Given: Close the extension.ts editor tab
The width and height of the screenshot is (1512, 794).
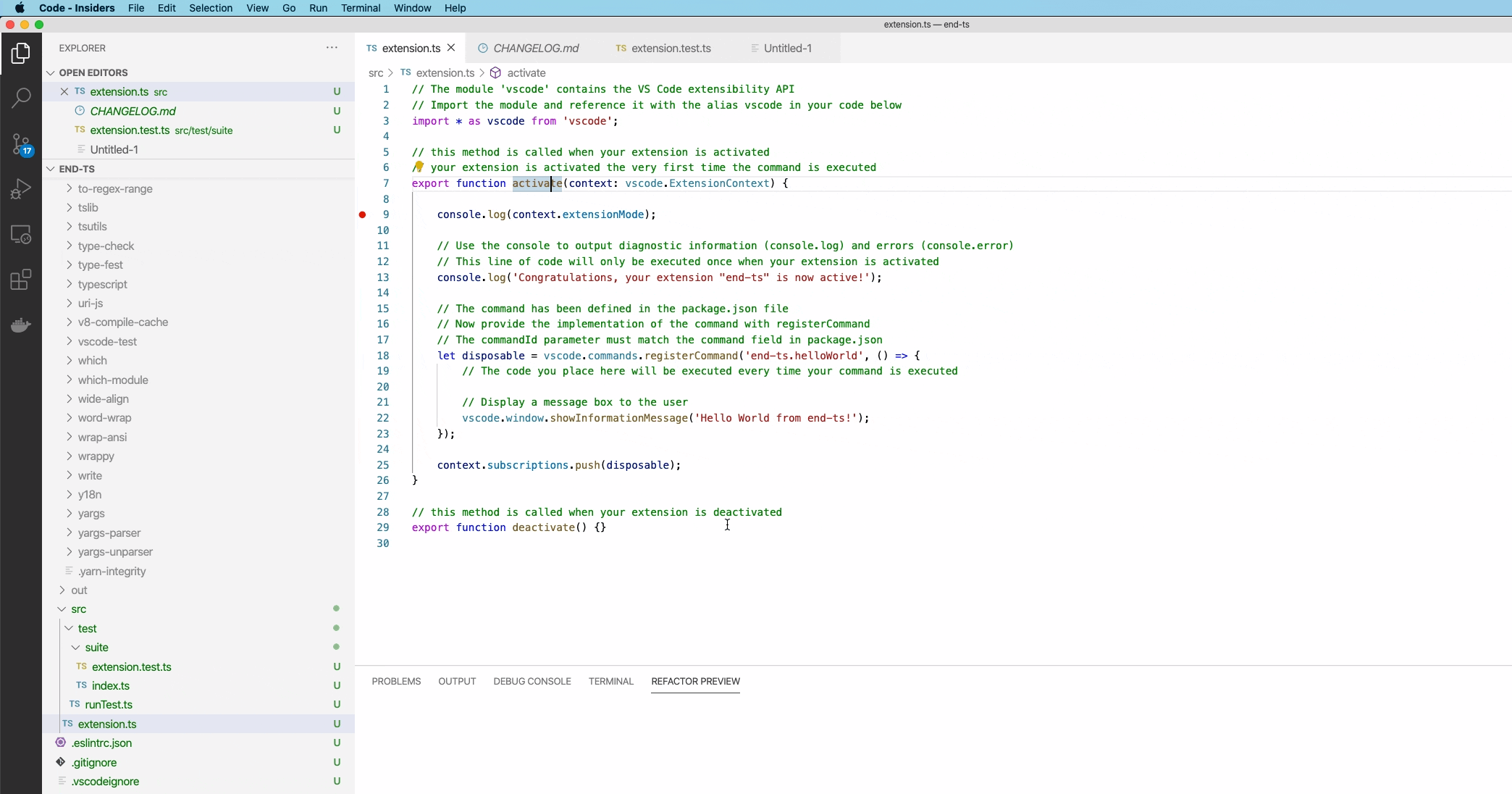Looking at the screenshot, I should [451, 48].
